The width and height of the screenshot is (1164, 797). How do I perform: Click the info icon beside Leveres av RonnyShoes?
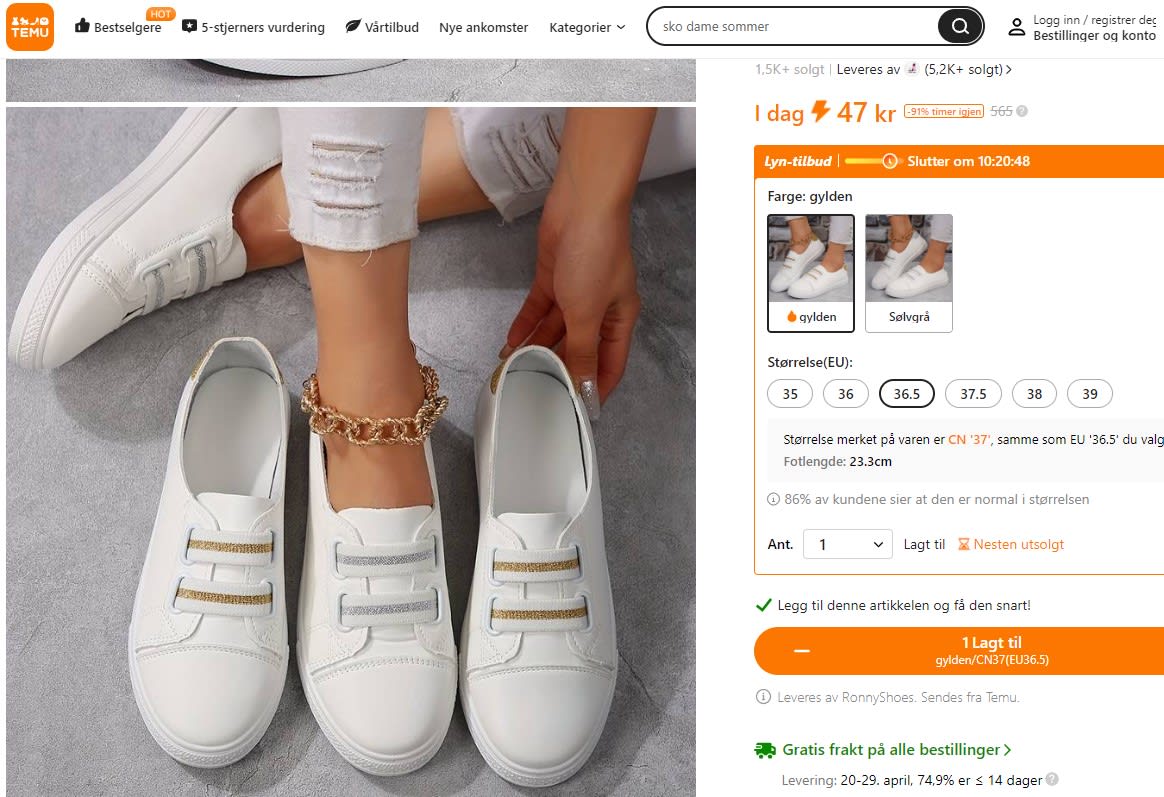tap(763, 697)
